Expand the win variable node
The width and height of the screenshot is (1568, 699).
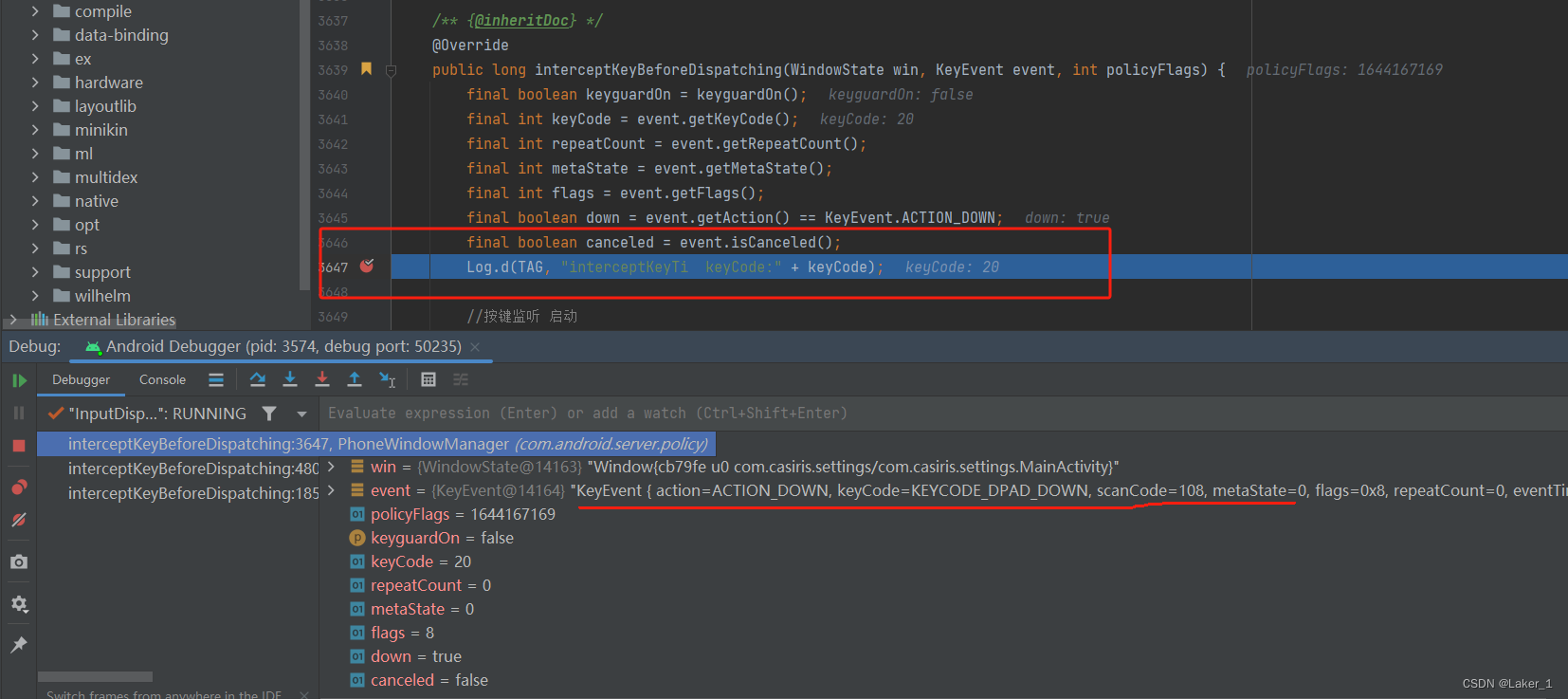click(x=331, y=467)
